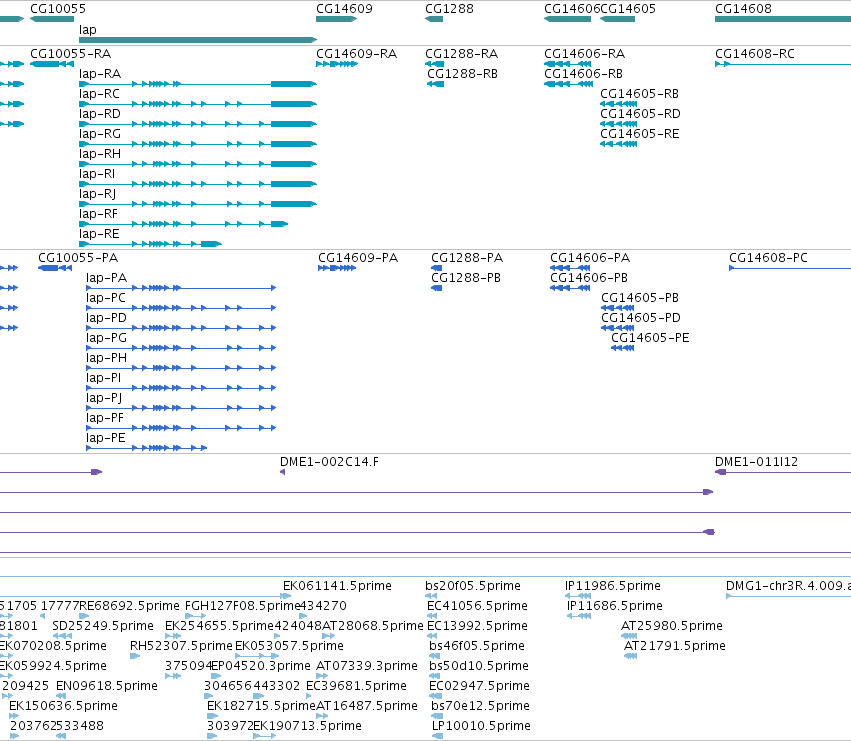Select the lap-PI protein label
The width and height of the screenshot is (851, 741).
[x=104, y=378]
